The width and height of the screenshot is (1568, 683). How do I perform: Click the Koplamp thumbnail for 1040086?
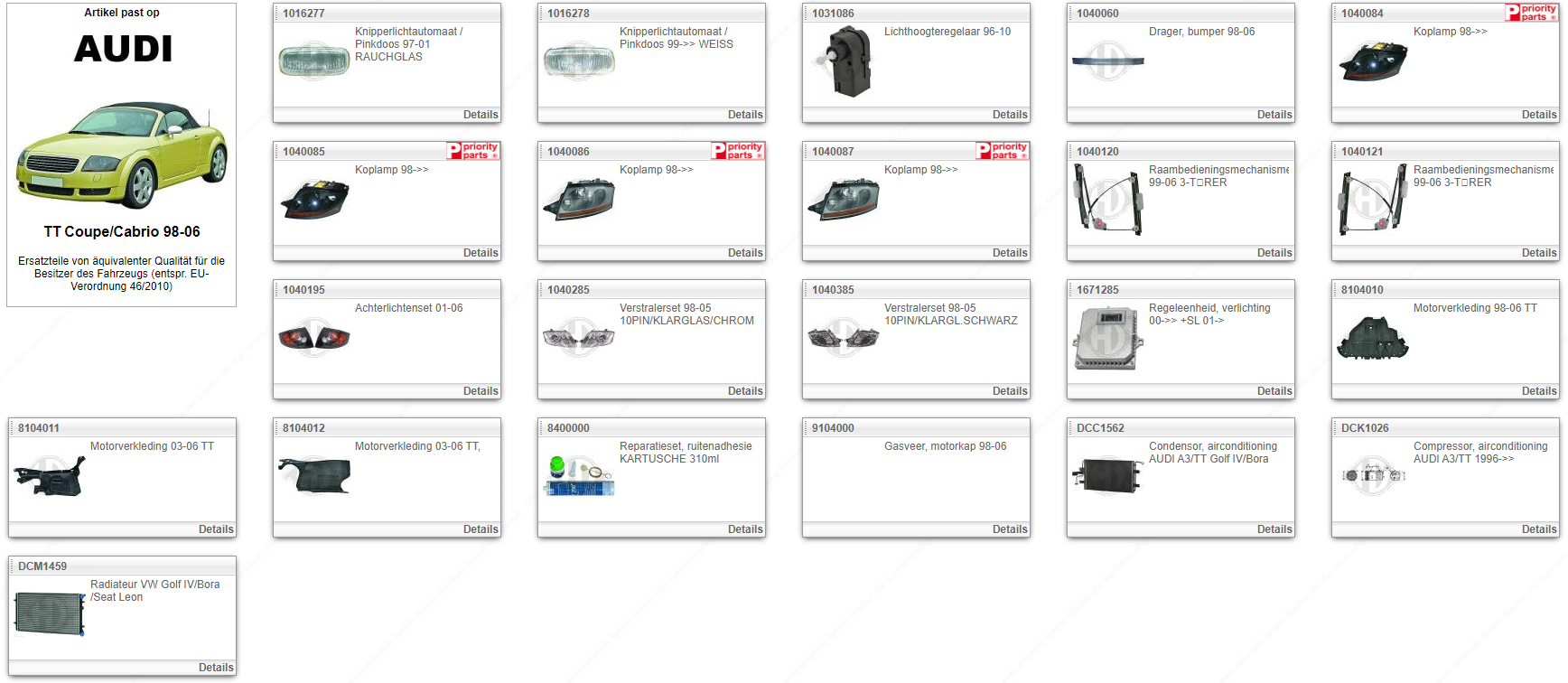579,200
